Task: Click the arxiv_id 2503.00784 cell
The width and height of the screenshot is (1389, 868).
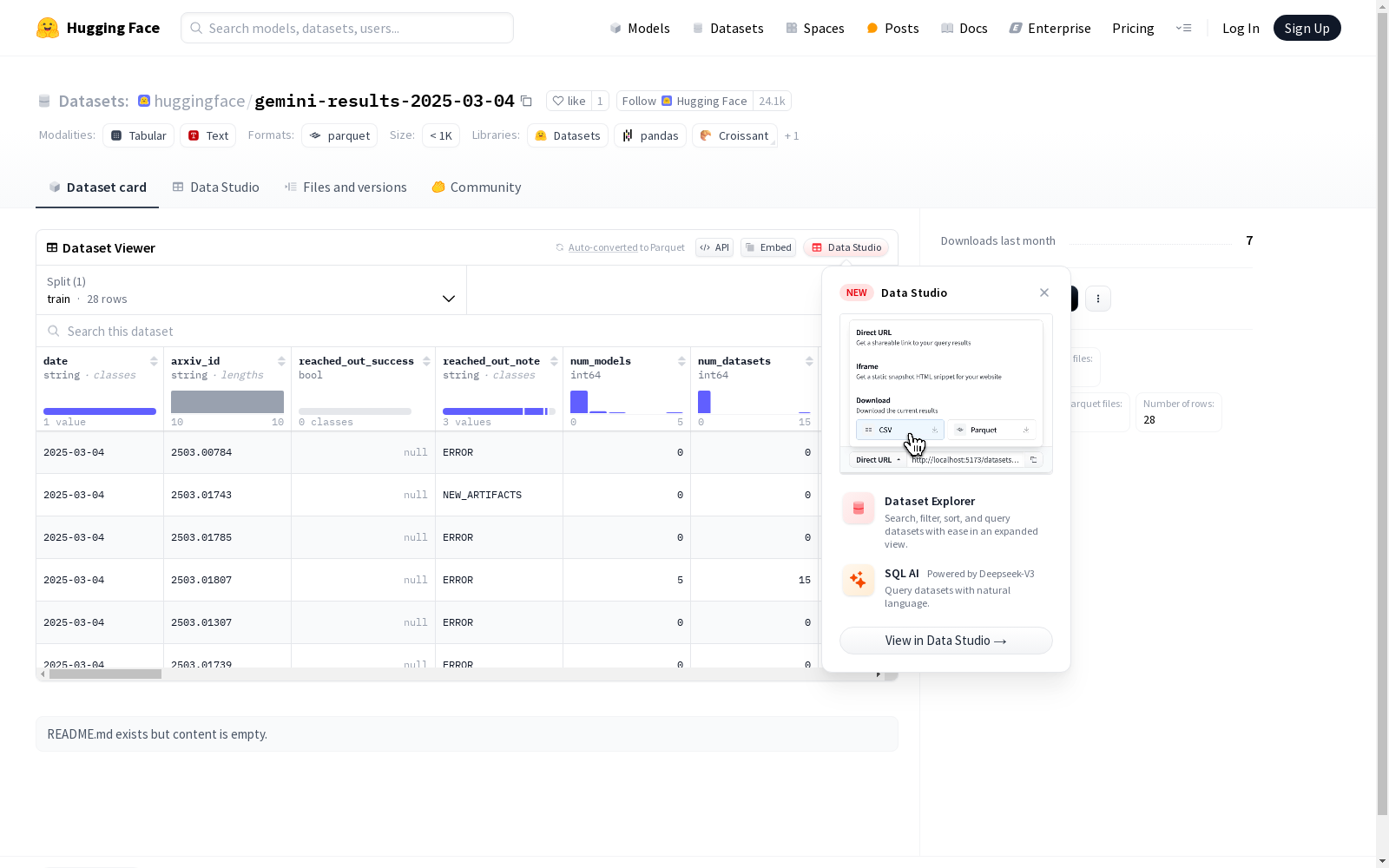Action: (227, 452)
